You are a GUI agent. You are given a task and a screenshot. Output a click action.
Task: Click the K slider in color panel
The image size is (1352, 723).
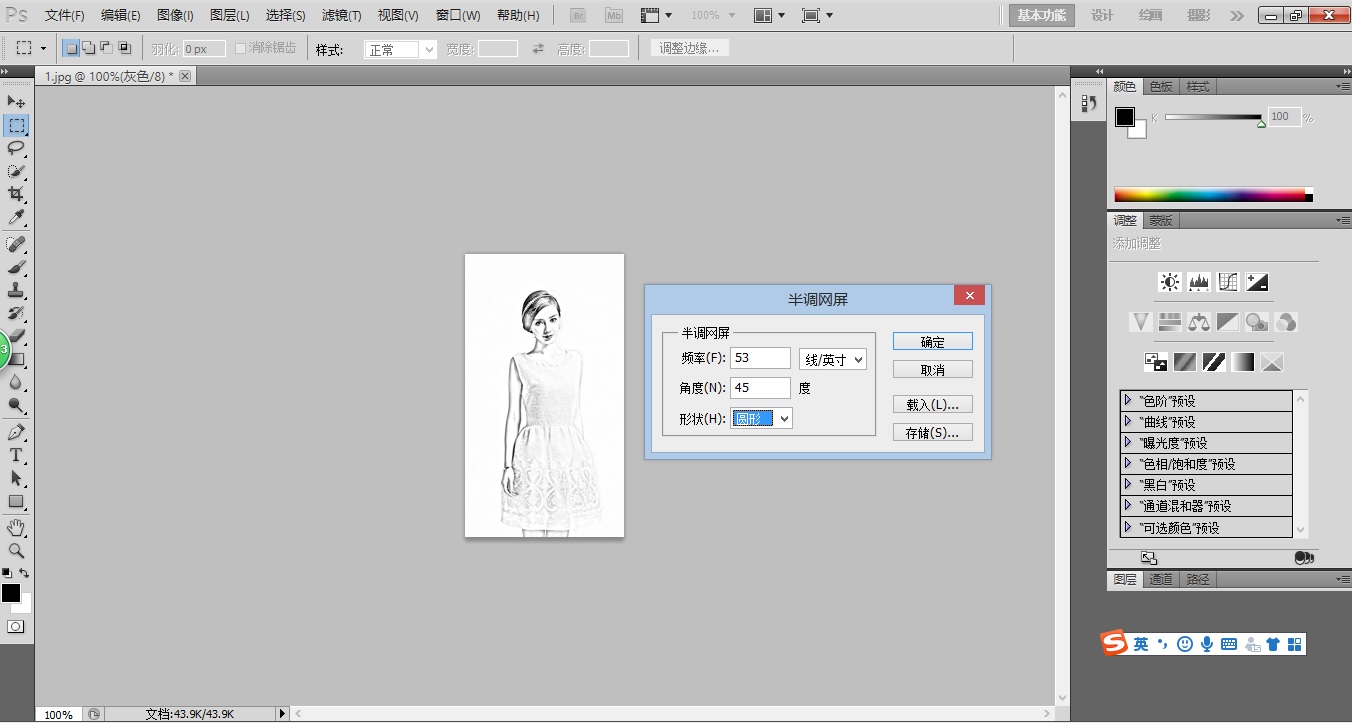[x=1212, y=118]
